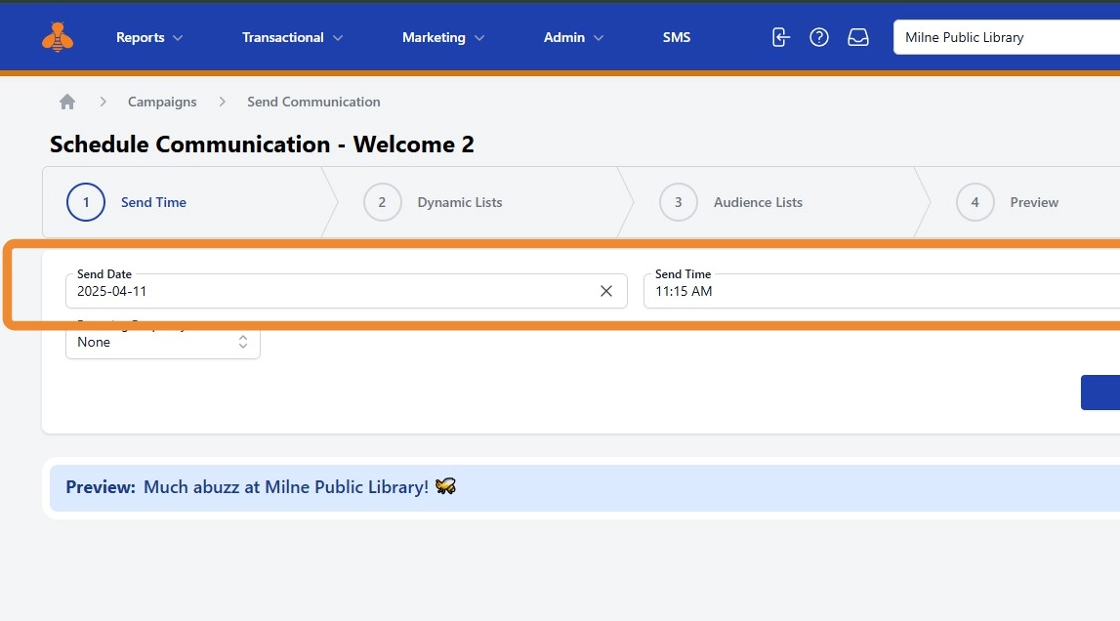
Task: Click the logout icon
Action: pos(780,37)
